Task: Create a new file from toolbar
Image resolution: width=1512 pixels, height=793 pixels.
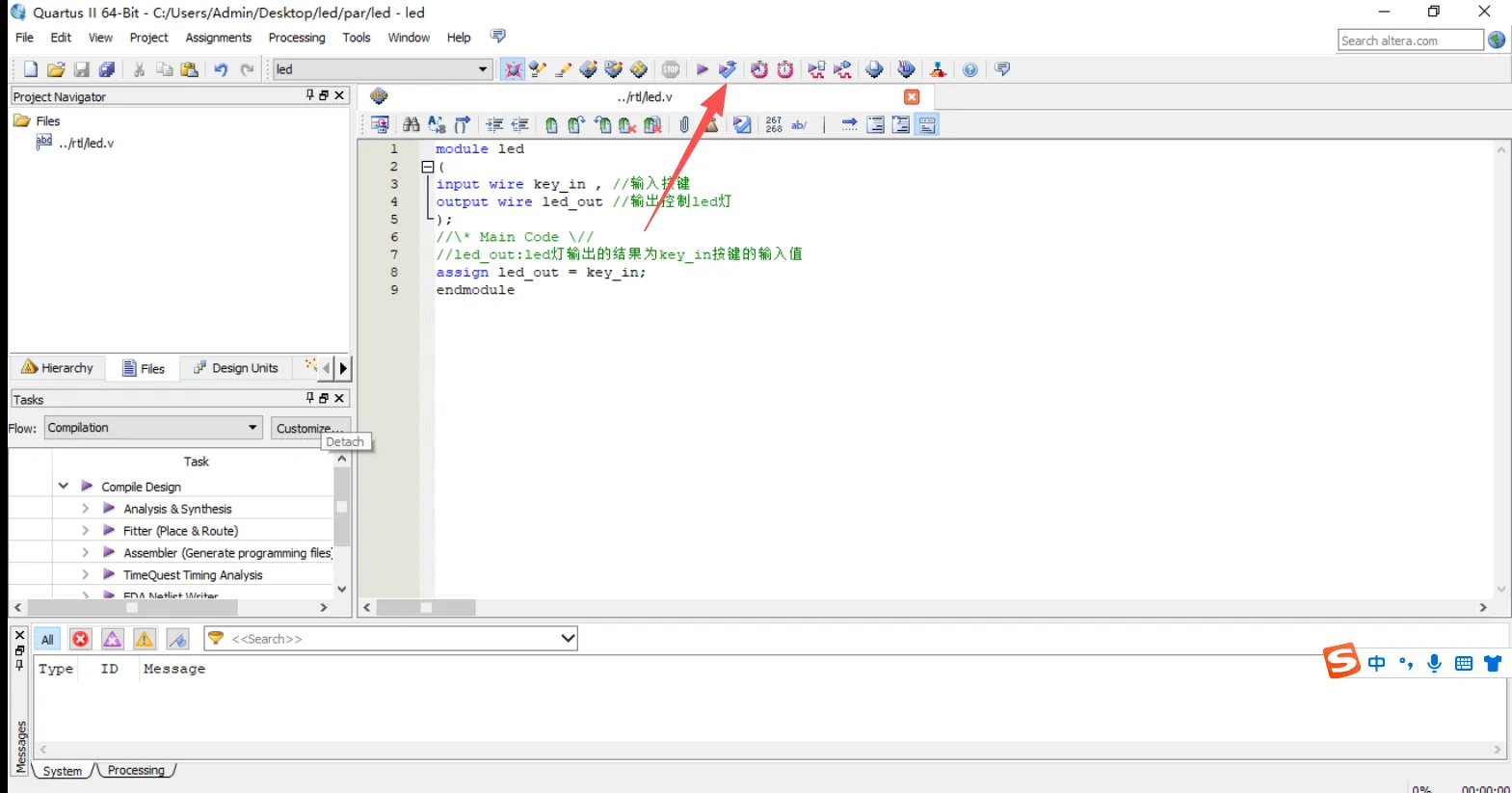Action: (x=30, y=69)
